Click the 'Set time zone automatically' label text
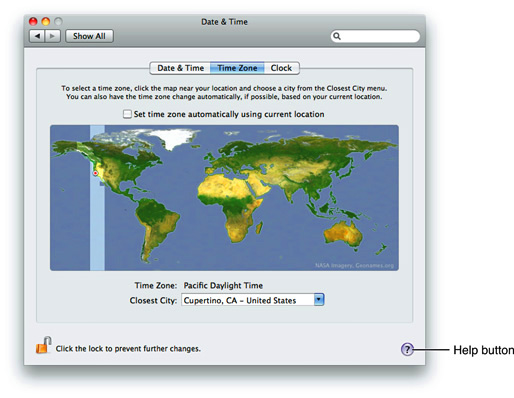 (229, 114)
